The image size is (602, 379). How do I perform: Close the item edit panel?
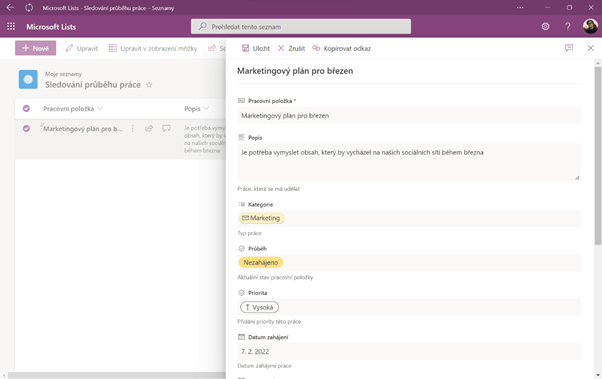[x=590, y=48]
